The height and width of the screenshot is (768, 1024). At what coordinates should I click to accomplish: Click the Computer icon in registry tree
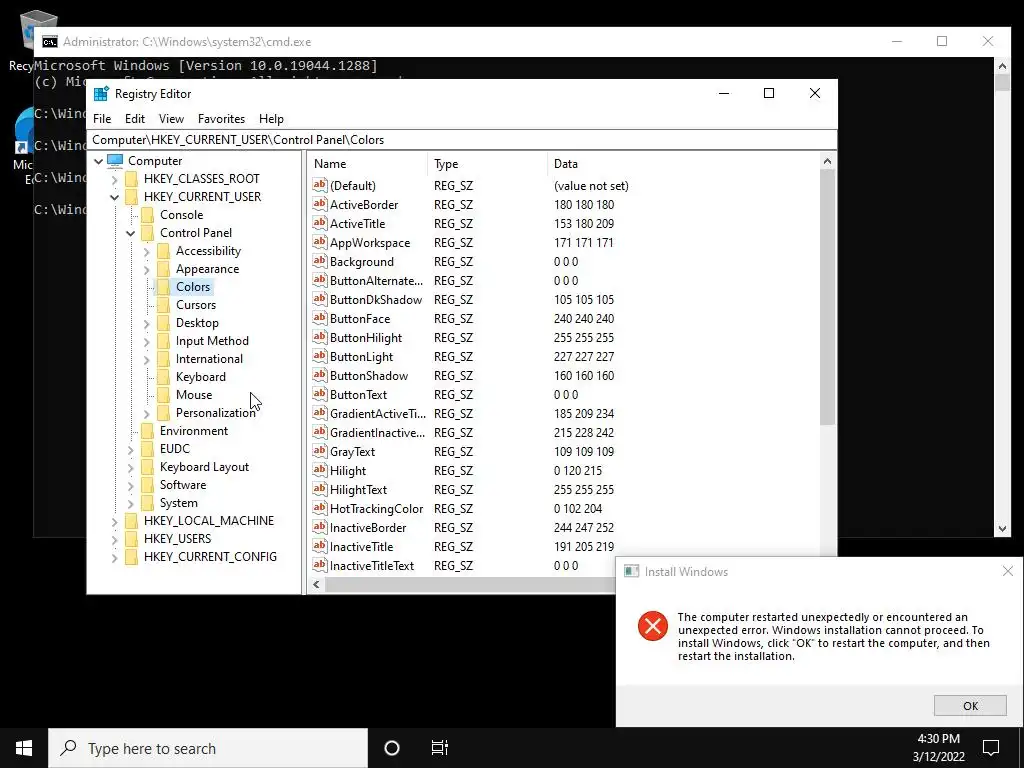point(115,161)
